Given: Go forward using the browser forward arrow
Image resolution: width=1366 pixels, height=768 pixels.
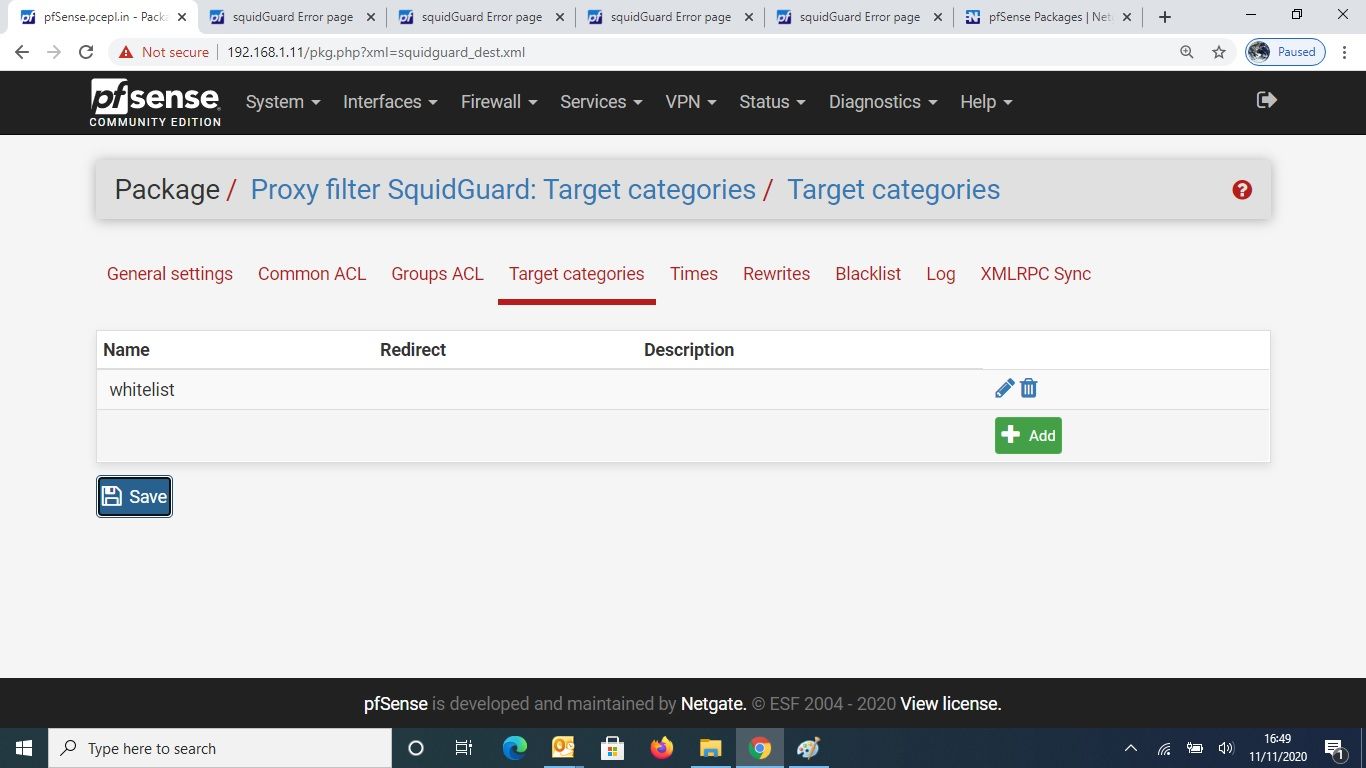Looking at the screenshot, I should tap(54, 52).
